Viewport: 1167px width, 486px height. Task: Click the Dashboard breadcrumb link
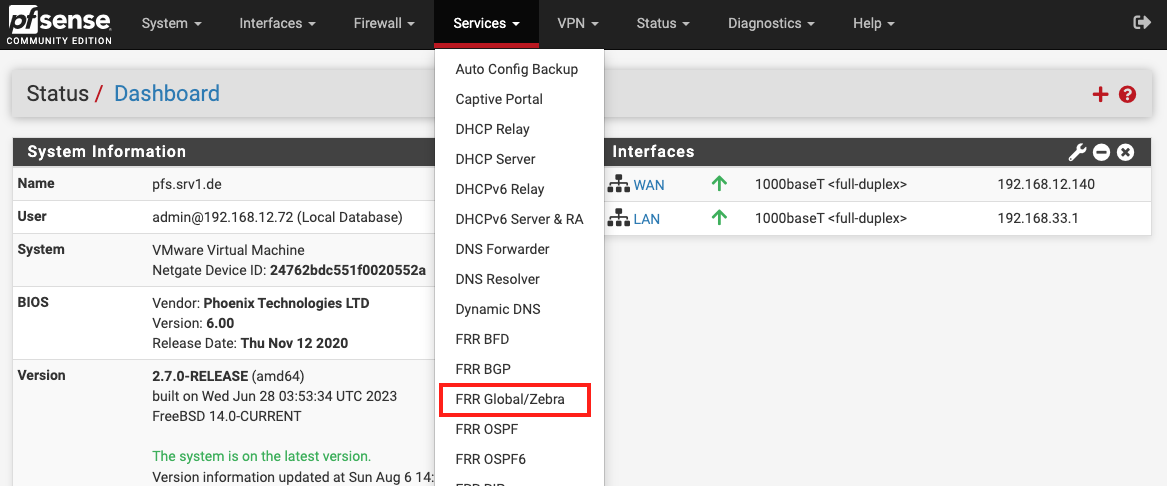tap(167, 94)
